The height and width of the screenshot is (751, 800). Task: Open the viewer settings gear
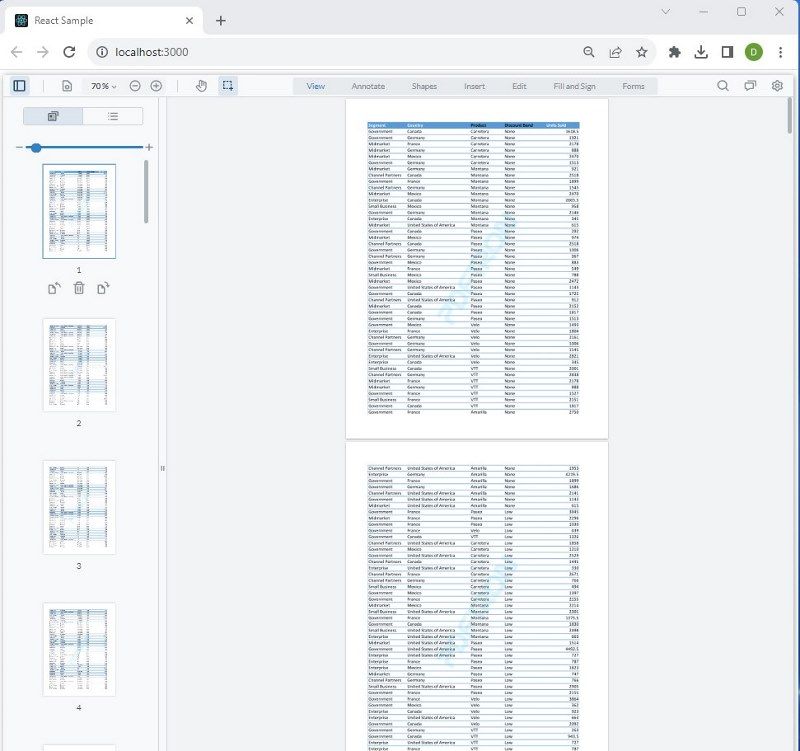(x=777, y=86)
